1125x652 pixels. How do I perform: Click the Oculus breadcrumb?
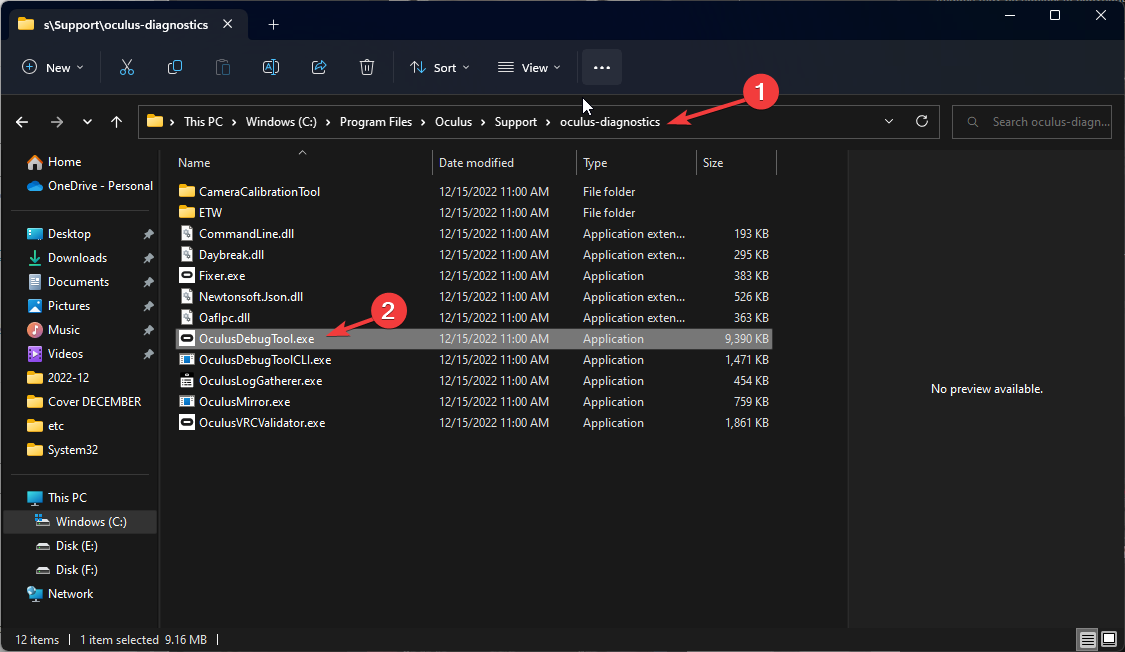453,122
